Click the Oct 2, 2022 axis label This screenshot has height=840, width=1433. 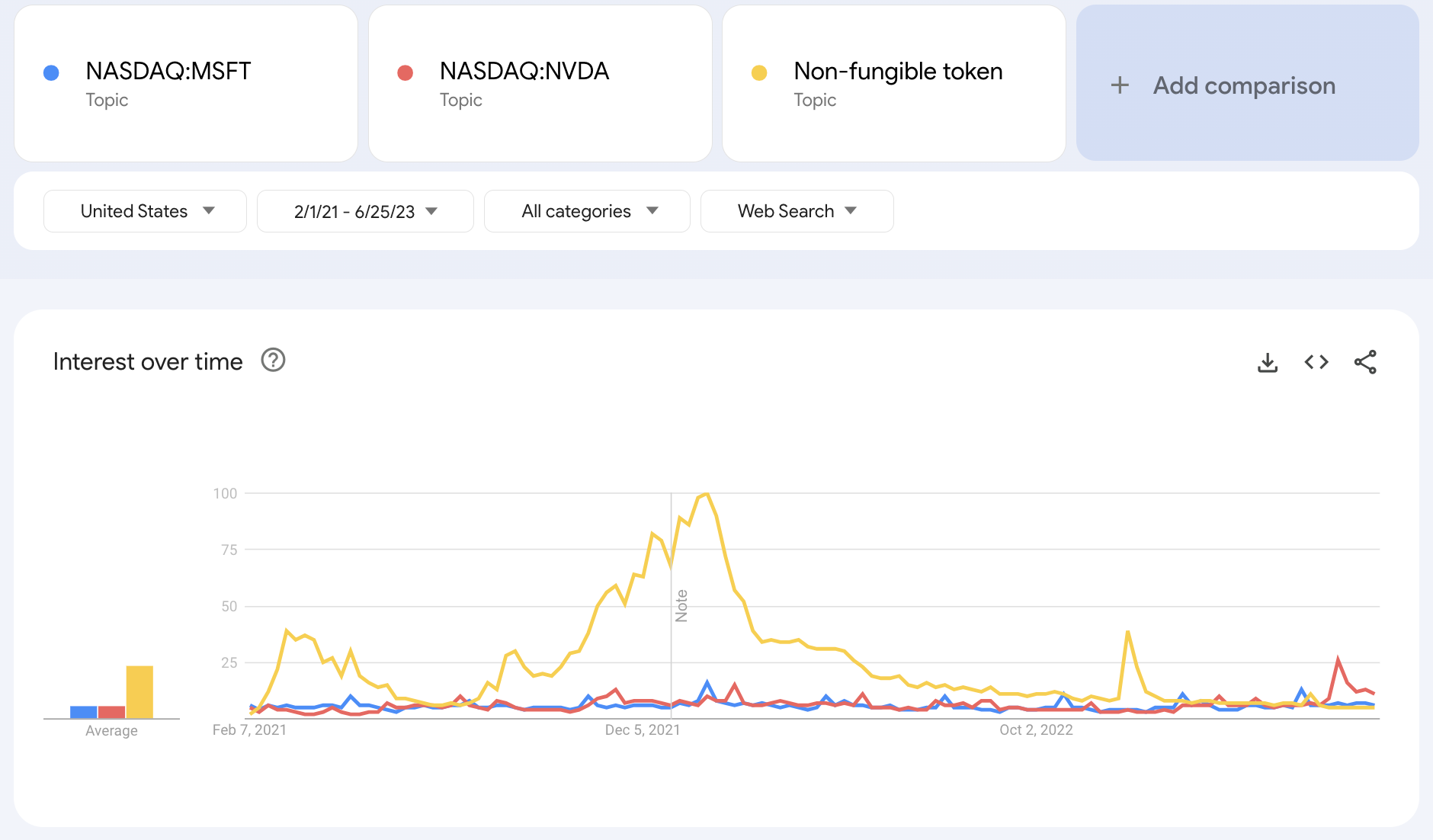(x=1036, y=730)
